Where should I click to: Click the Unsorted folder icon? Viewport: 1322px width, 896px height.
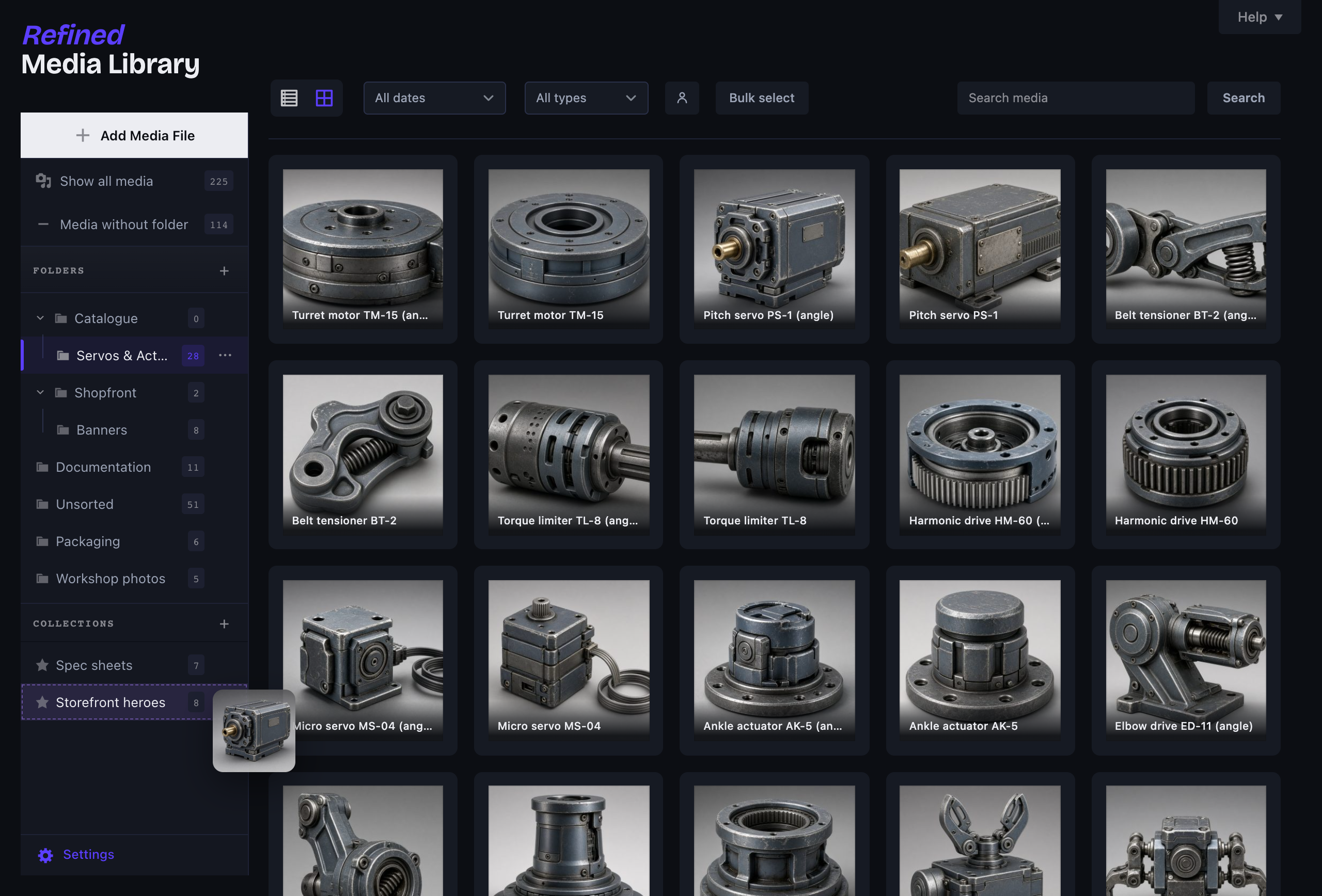42,504
